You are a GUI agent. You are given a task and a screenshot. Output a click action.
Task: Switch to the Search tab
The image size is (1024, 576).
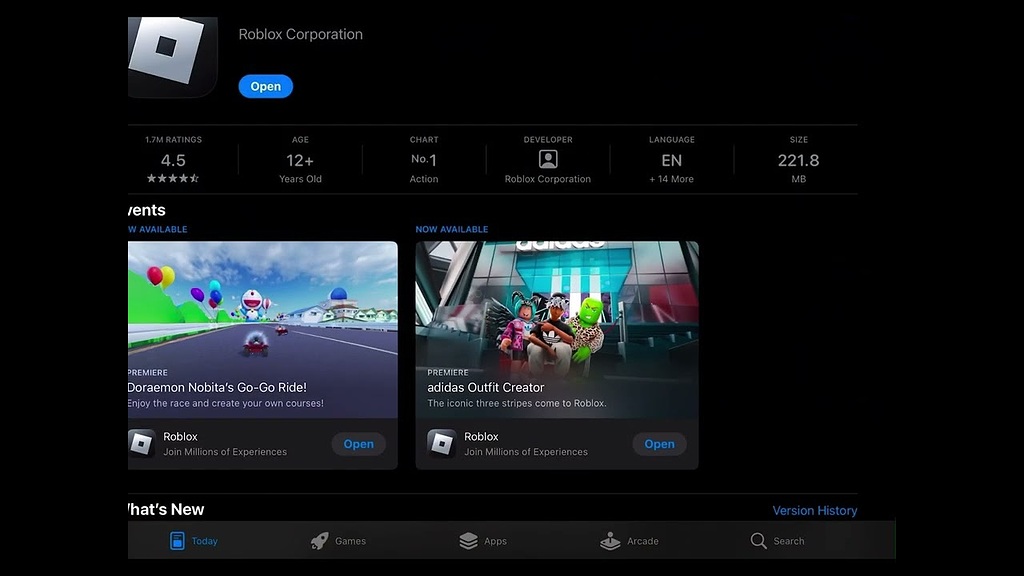pos(778,540)
